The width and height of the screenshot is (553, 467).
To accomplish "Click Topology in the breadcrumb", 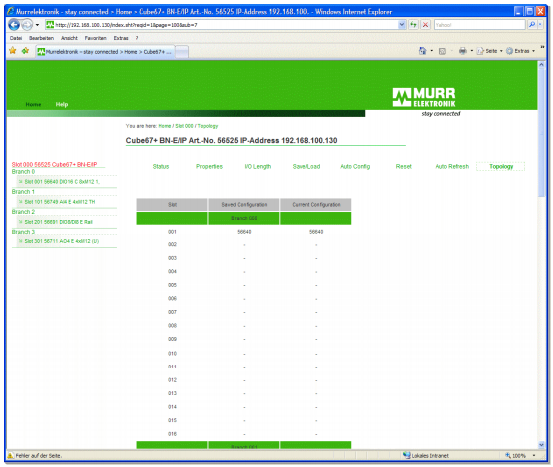I will coord(208,126).
